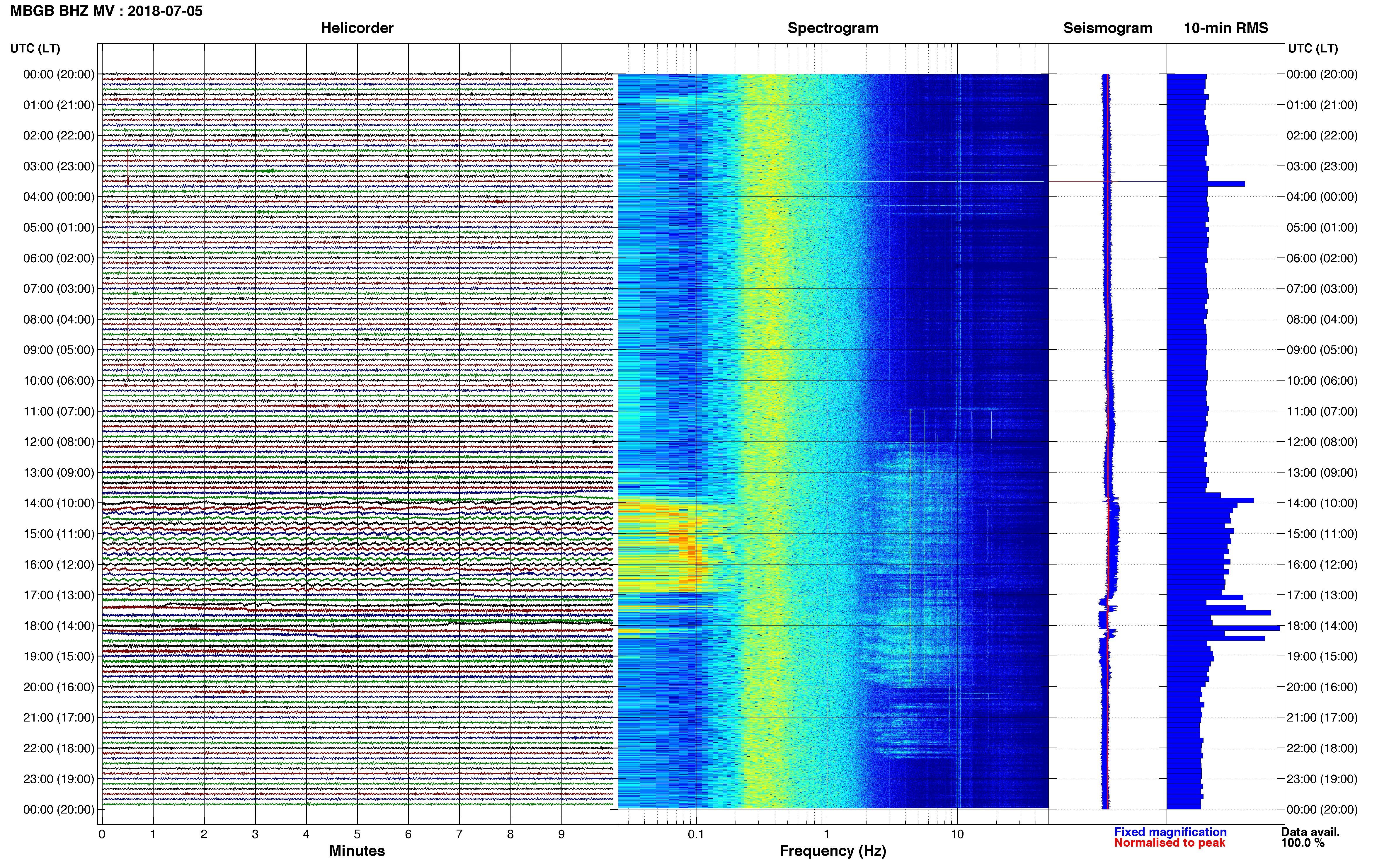Click the 'Frequency (Hz)' x-axis label
Viewport: 1389px width, 868px height.
coord(833,851)
